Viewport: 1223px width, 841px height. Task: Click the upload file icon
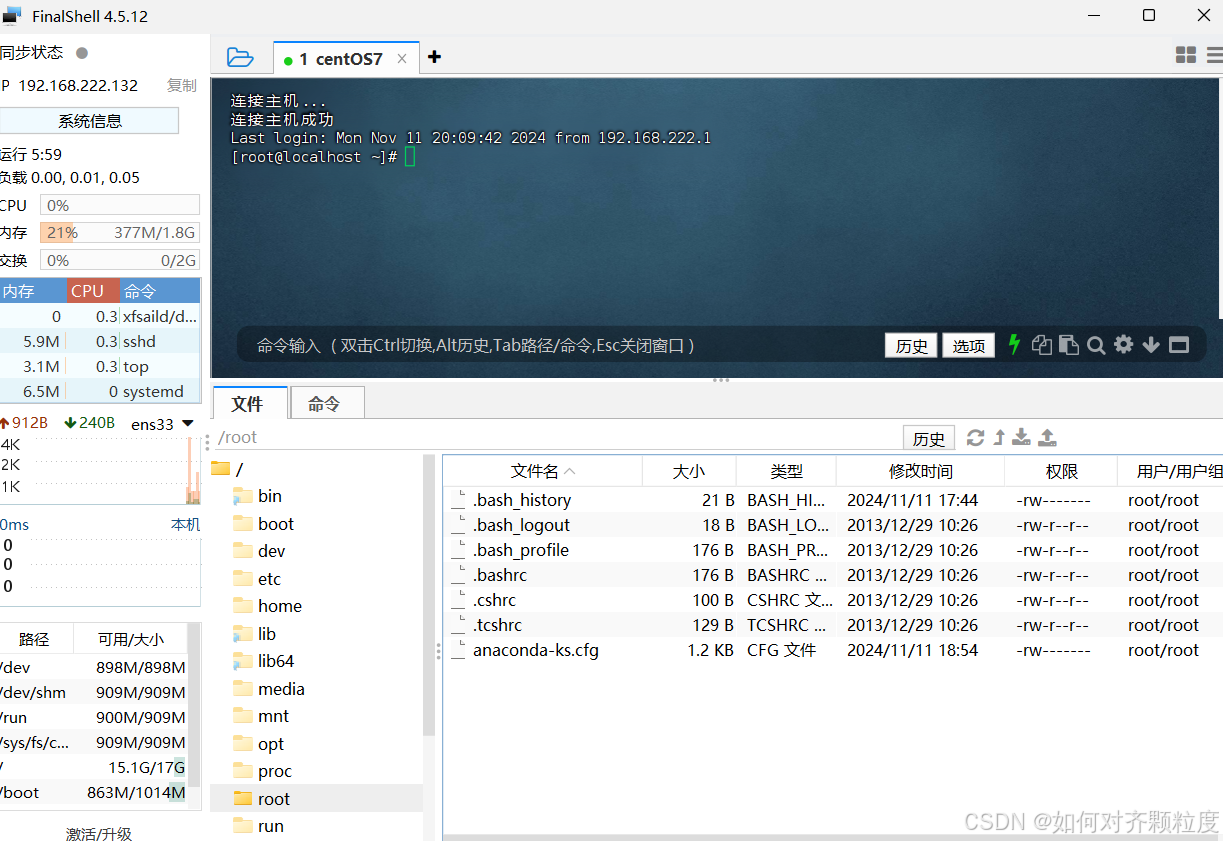tap(1047, 437)
